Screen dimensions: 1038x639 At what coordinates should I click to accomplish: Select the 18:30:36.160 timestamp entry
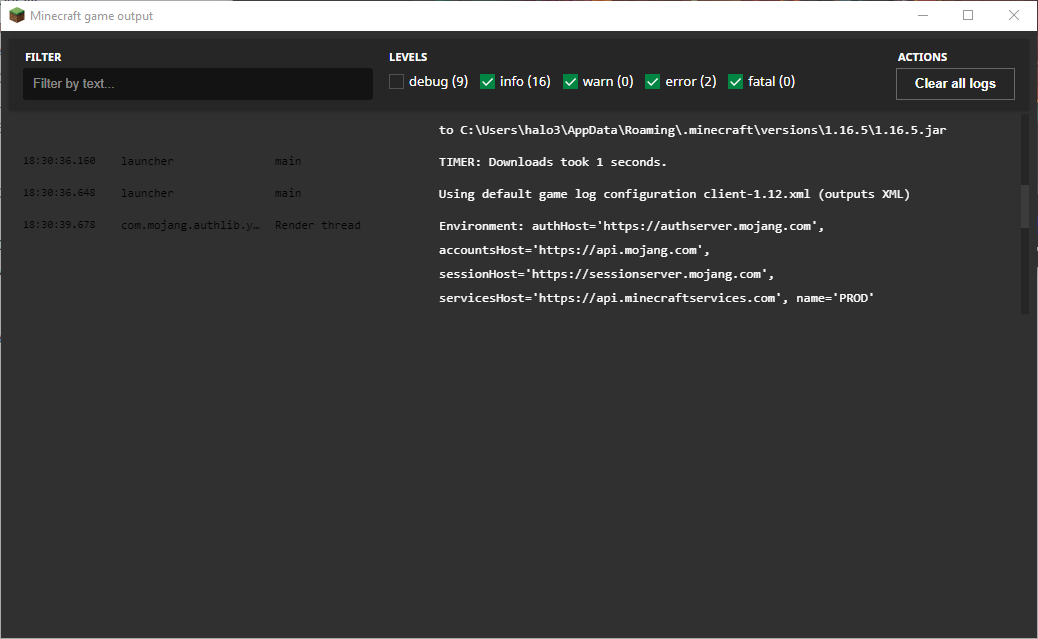pos(59,162)
